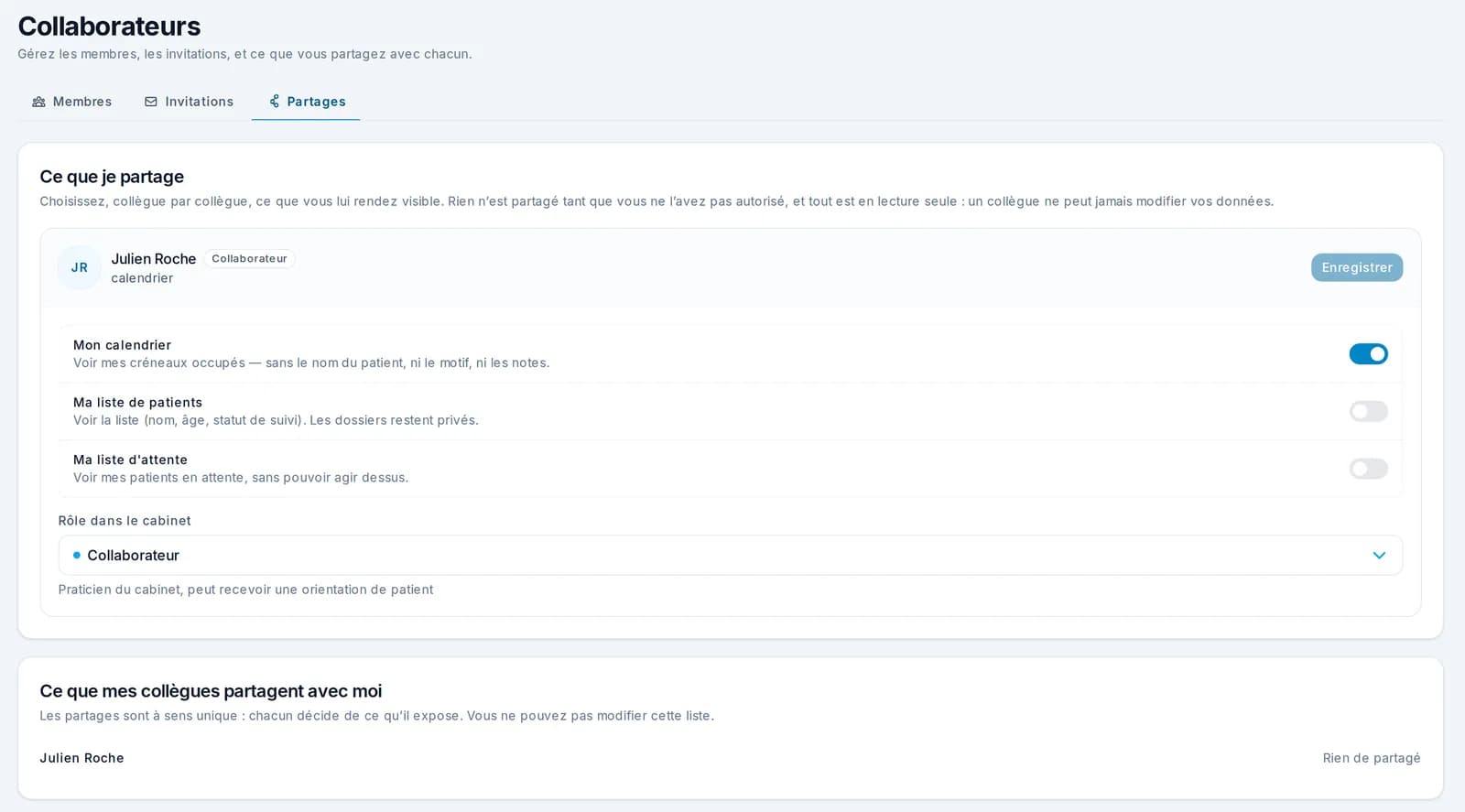
Task: Click the Collaborateur badge next to Julien Roche
Action: (x=249, y=259)
